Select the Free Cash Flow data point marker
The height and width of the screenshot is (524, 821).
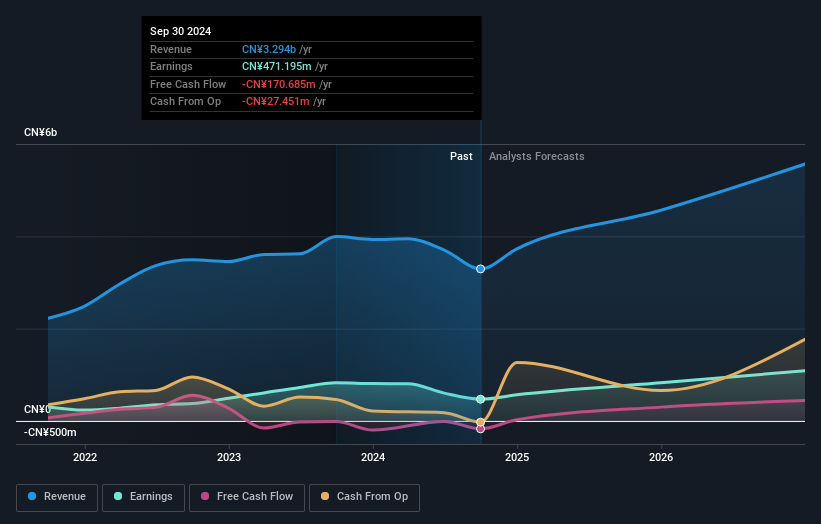point(481,429)
